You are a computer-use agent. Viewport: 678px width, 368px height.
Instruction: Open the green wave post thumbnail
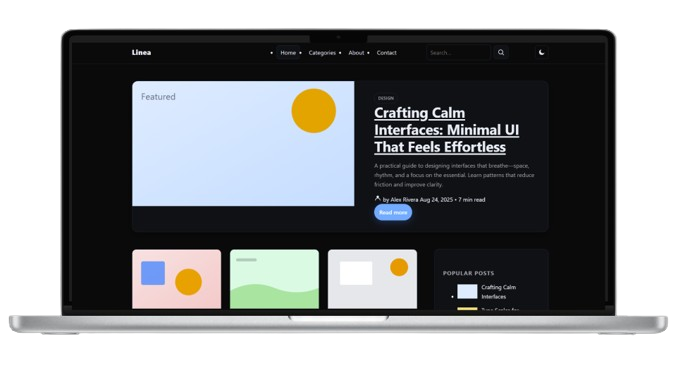(x=275, y=279)
